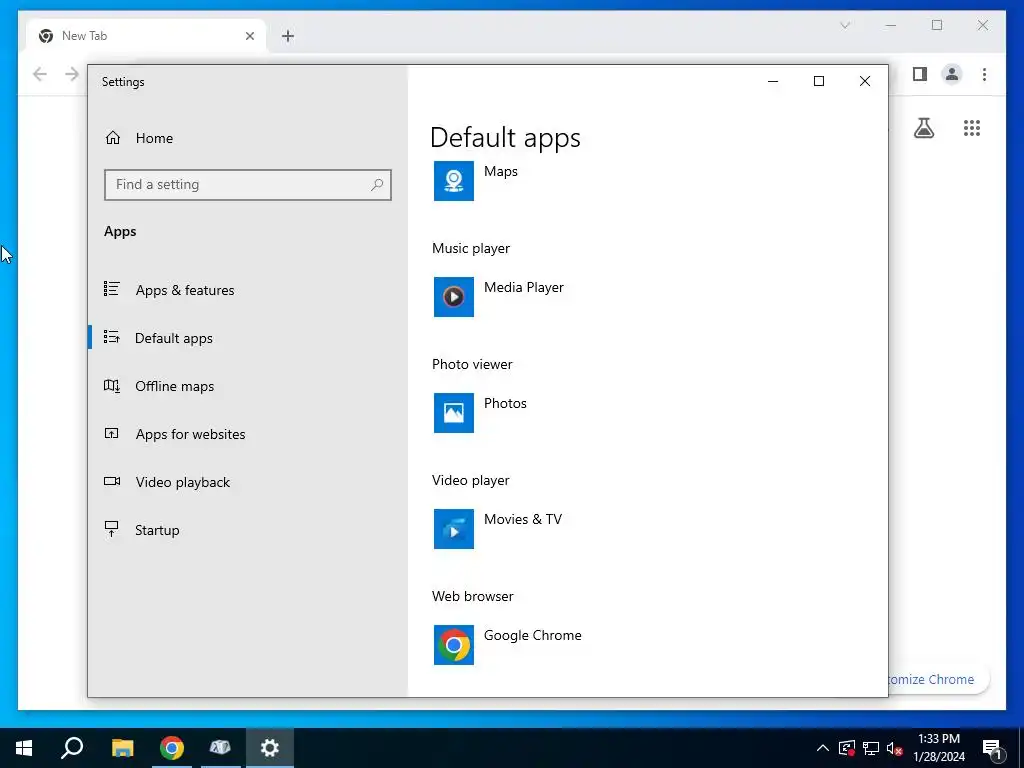Click the Offline maps icon
1024x768 pixels.
112,385
